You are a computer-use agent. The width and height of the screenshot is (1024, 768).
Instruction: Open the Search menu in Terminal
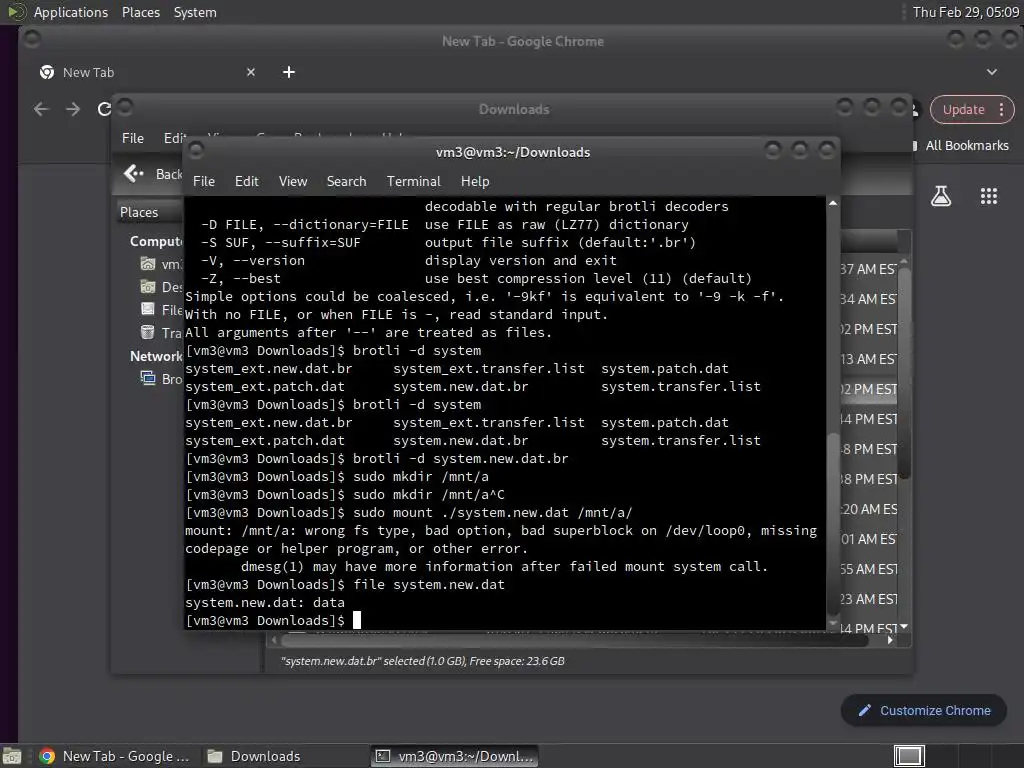coord(346,182)
